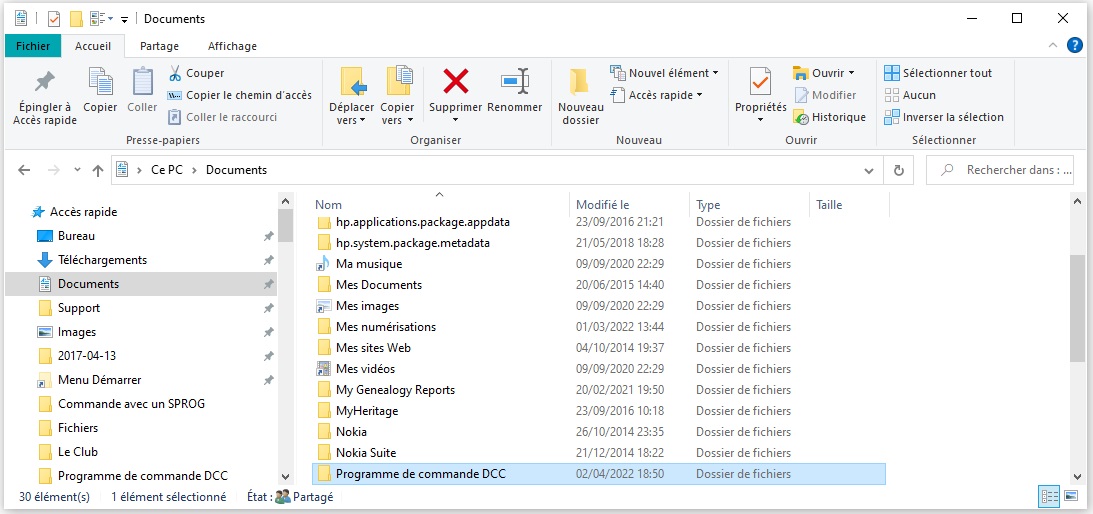
Task: Customize quick access toolbar dropdown arrow
Action: pyautogui.click(x=124, y=20)
